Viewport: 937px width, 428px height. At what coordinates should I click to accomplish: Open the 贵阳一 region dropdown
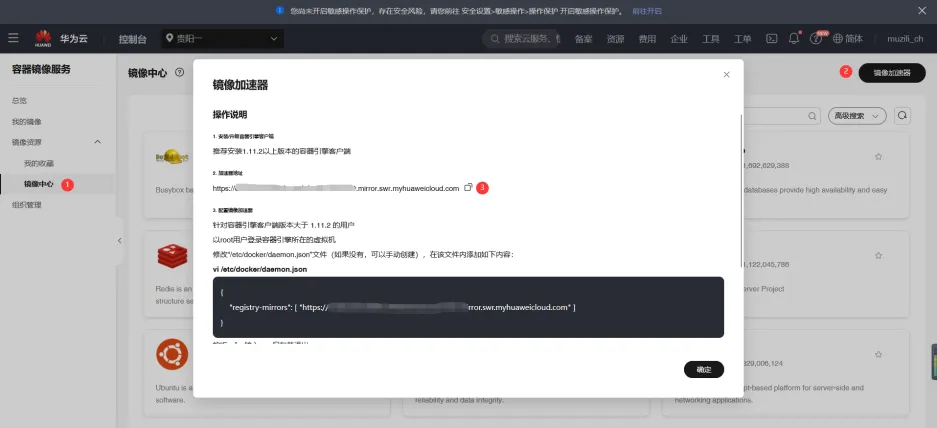(222, 39)
